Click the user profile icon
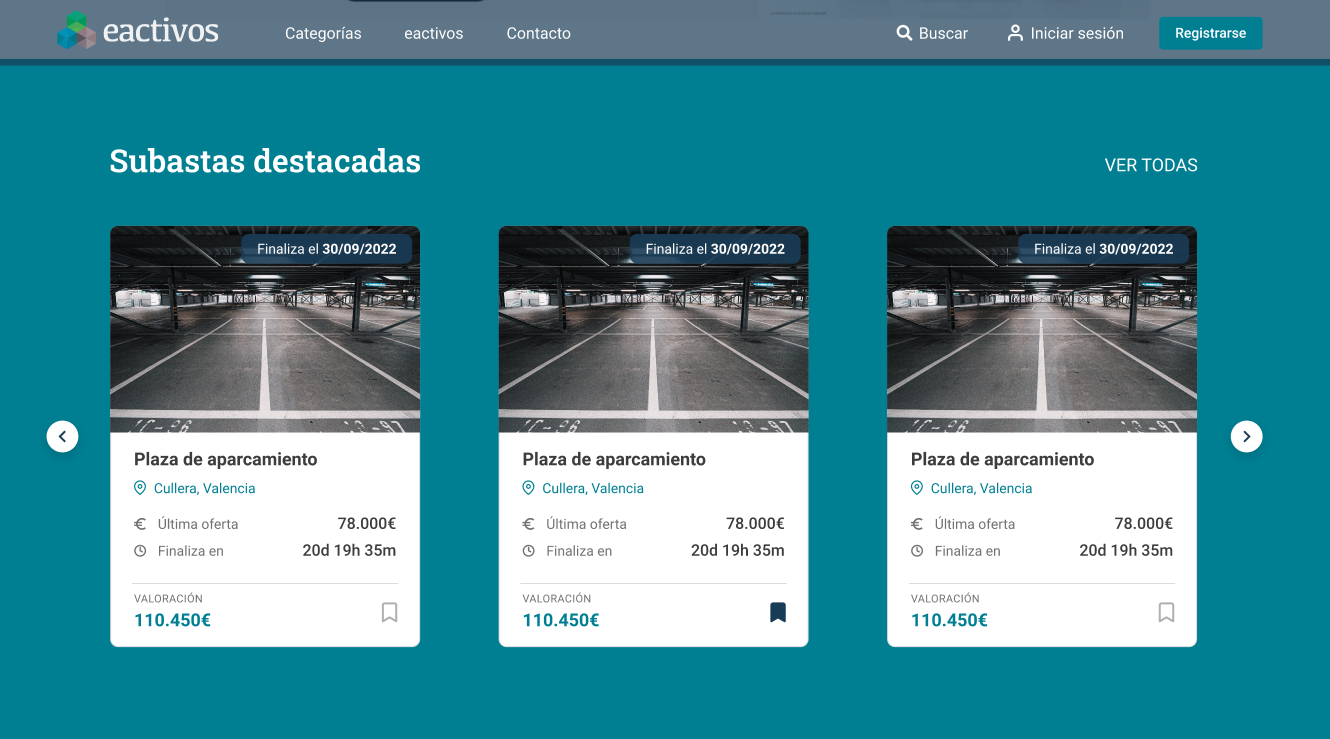This screenshot has height=739, width=1330. tap(1015, 33)
